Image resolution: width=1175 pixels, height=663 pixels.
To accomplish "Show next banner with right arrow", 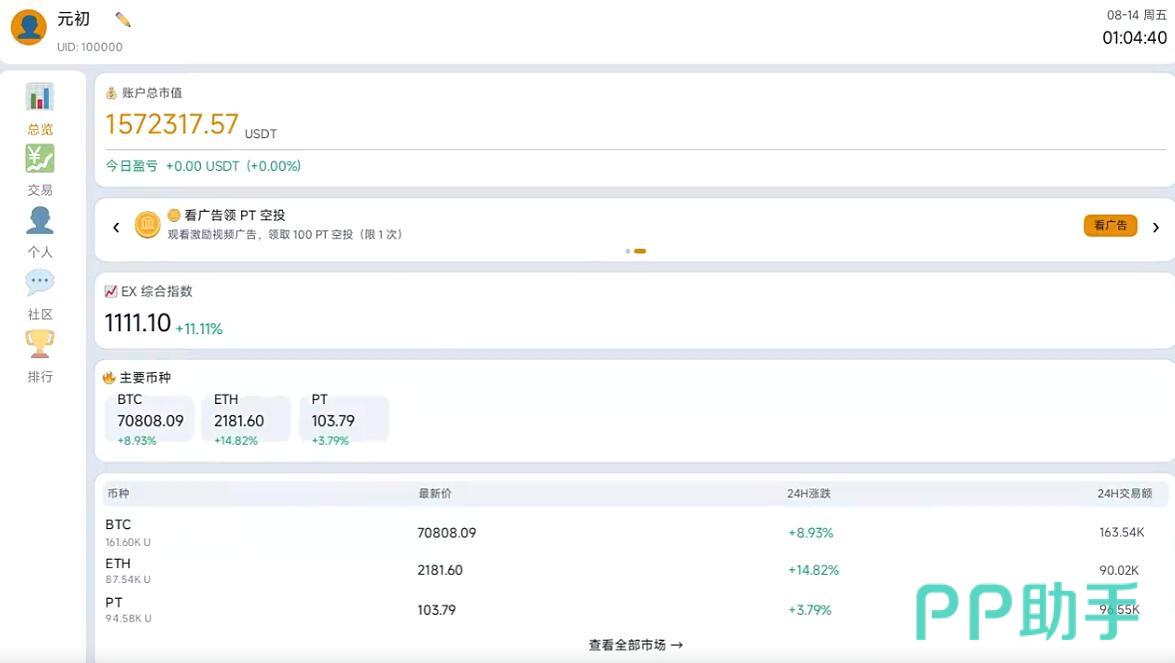I will click(1156, 227).
